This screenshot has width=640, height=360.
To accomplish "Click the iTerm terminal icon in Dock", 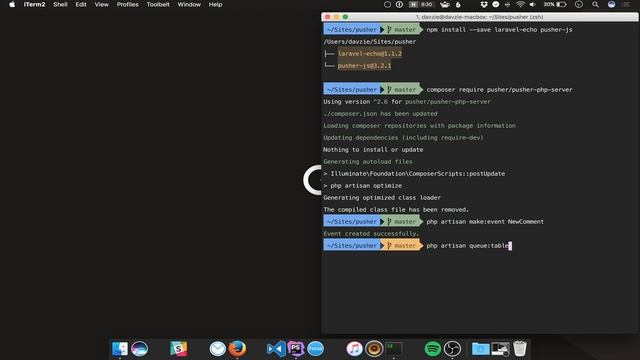I will pos(393,349).
